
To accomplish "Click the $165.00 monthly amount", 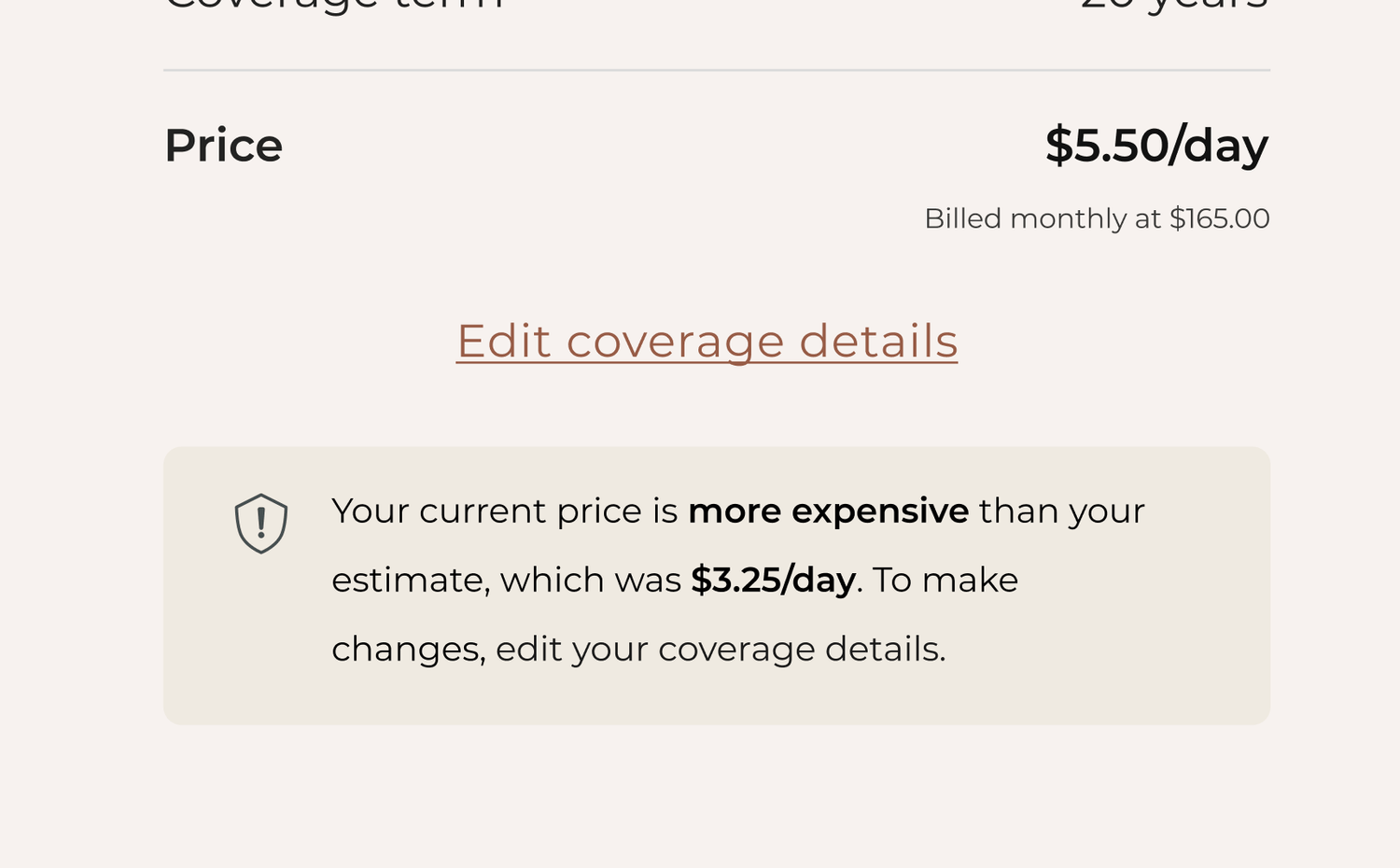I will tap(1219, 218).
